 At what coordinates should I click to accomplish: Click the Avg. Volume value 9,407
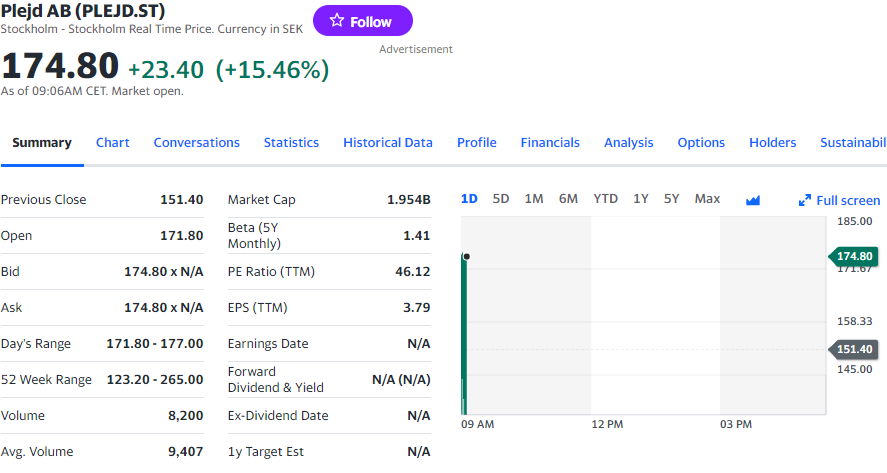[186, 452]
